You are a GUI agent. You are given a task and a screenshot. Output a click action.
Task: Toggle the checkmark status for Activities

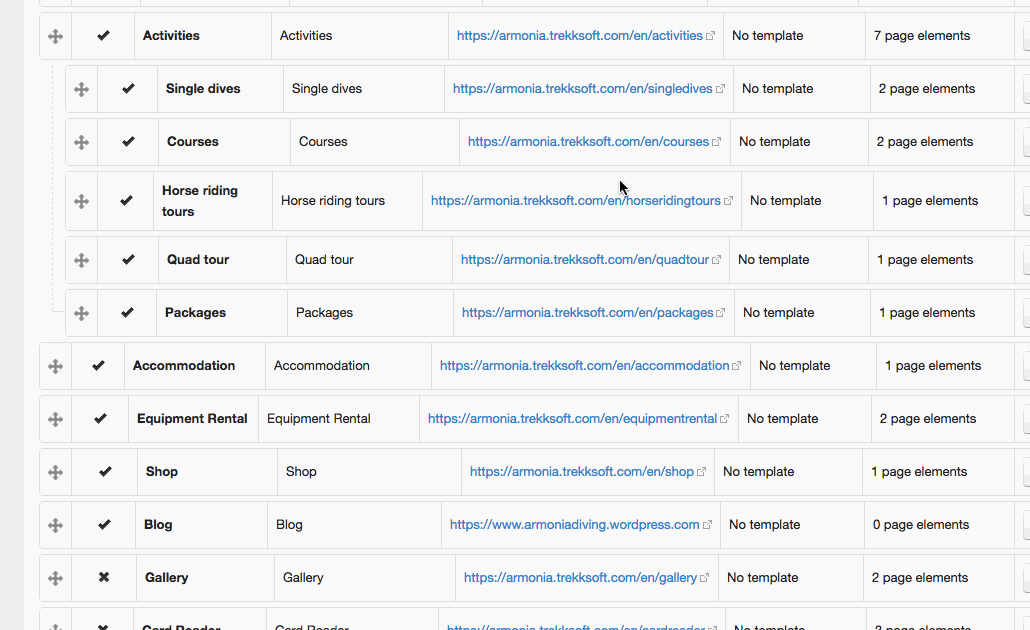click(103, 36)
